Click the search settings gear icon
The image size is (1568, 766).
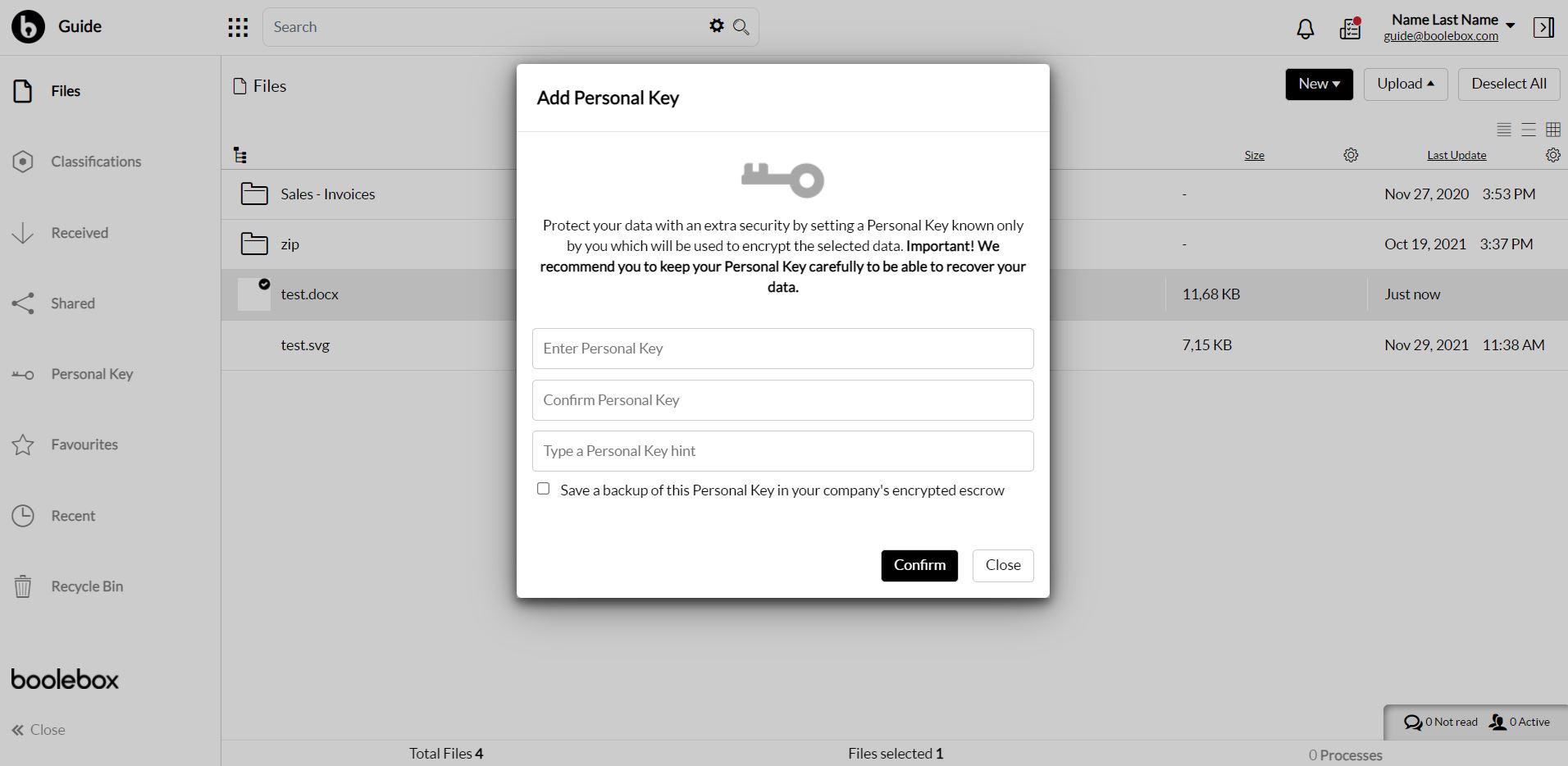pos(717,26)
